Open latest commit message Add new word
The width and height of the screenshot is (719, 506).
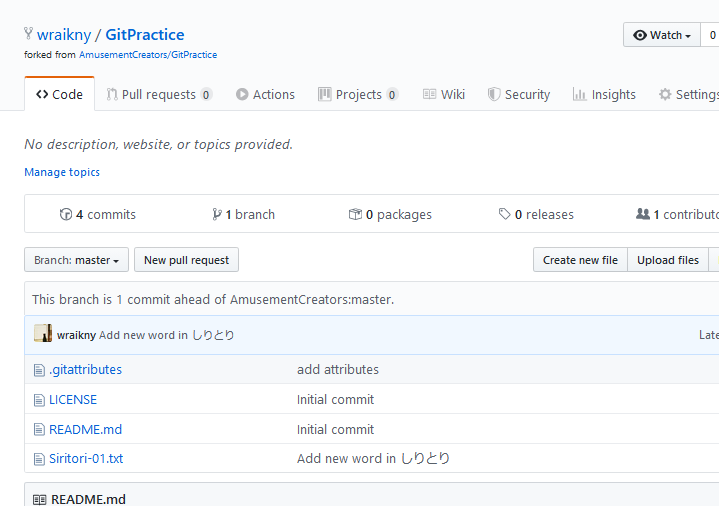point(166,335)
